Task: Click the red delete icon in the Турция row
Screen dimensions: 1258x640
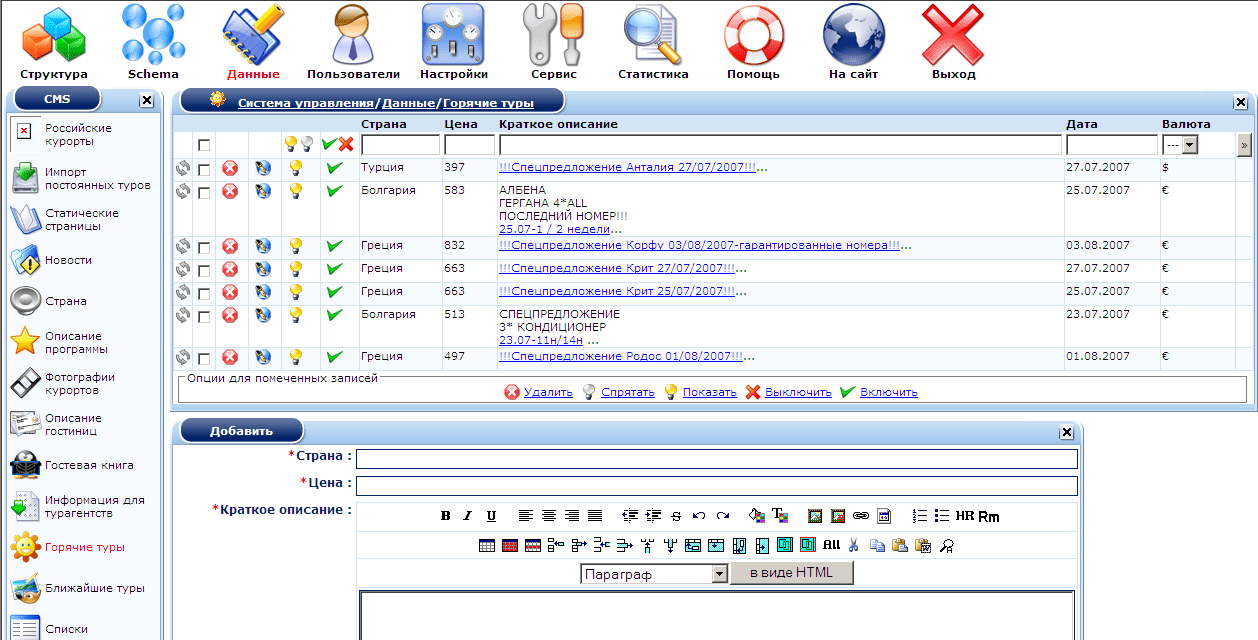Action: click(230, 168)
